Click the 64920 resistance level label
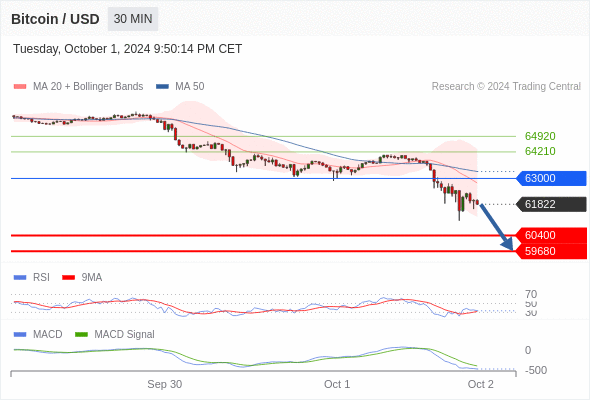 click(x=540, y=136)
